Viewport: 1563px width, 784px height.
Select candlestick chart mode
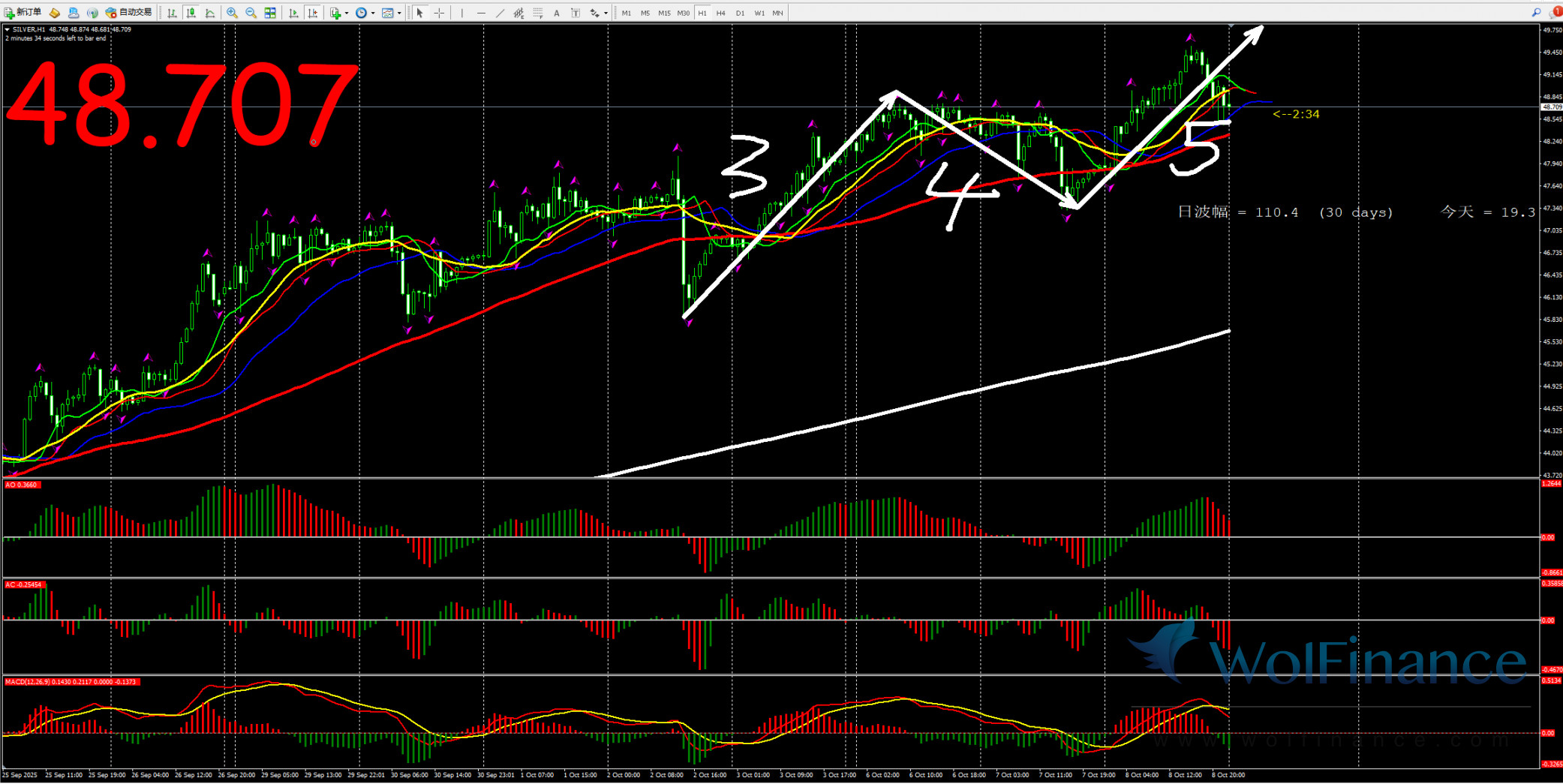pos(191,13)
